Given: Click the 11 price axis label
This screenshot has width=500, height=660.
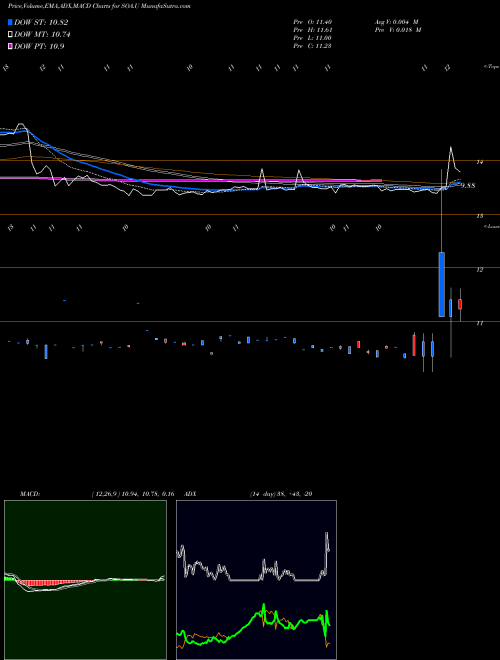Looking at the screenshot, I should 479,323.
